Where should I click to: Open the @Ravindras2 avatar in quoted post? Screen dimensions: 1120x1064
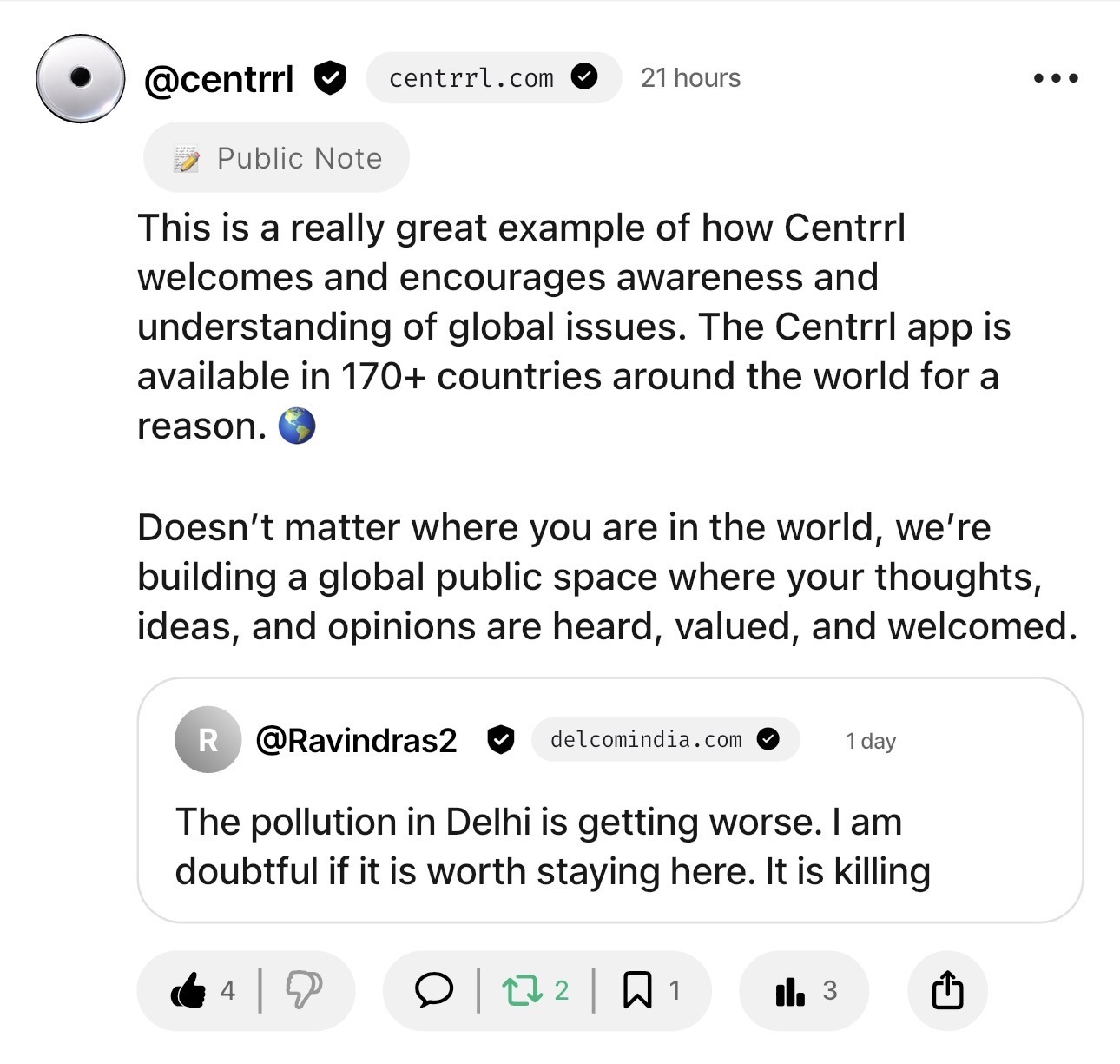208,740
